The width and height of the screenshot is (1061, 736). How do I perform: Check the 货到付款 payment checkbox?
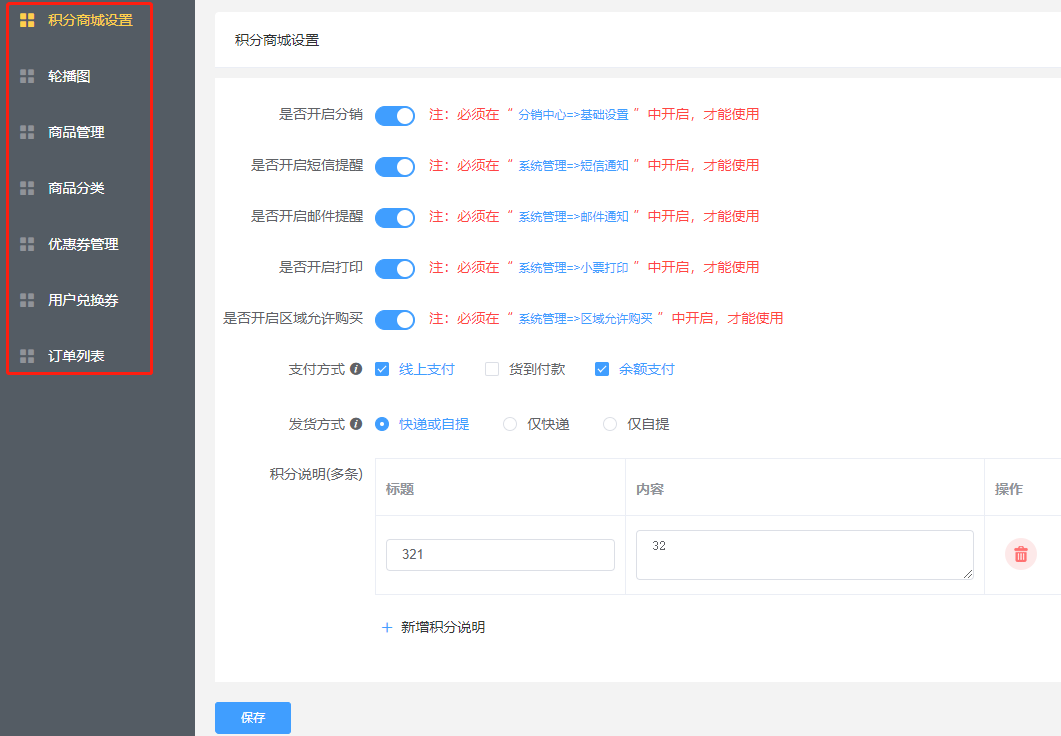click(492, 370)
